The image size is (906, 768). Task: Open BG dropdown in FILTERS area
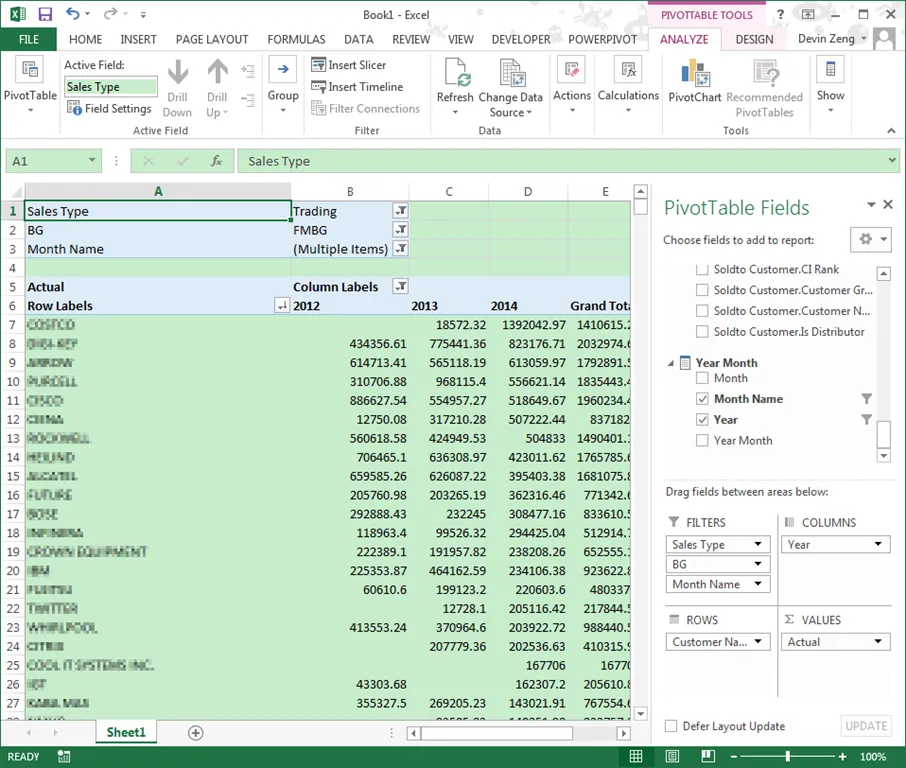[x=758, y=564]
